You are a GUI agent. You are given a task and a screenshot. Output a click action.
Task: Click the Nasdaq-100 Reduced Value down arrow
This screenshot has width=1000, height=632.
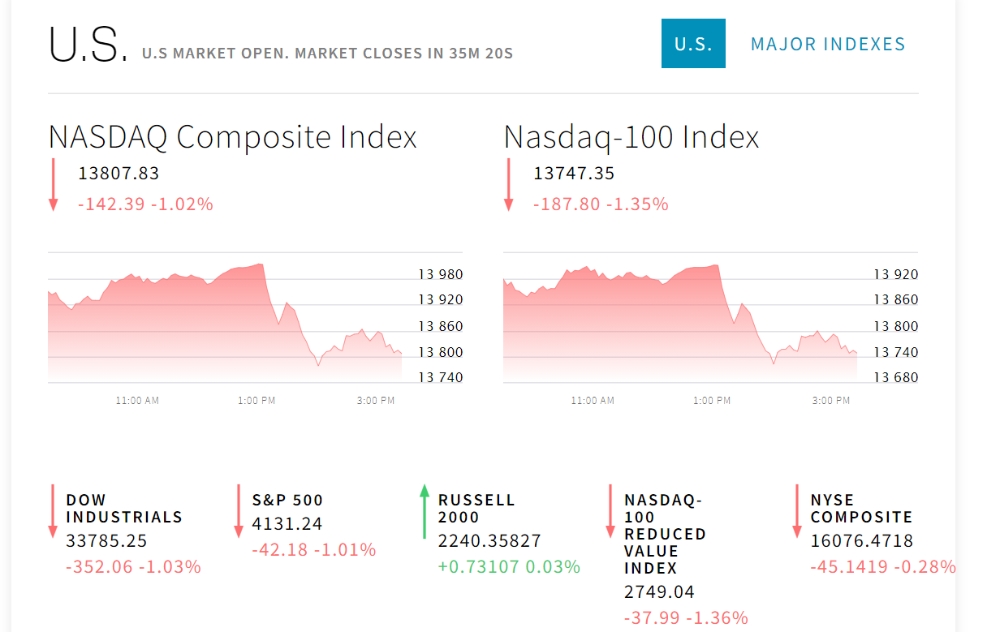tap(610, 511)
